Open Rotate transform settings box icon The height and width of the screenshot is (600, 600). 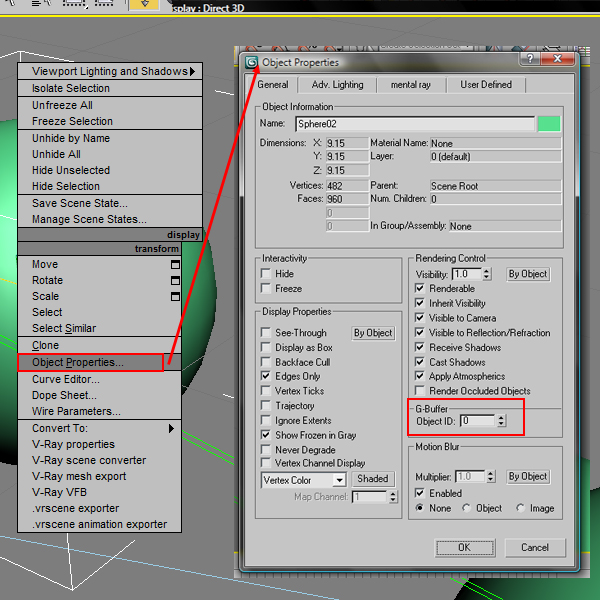click(175, 281)
